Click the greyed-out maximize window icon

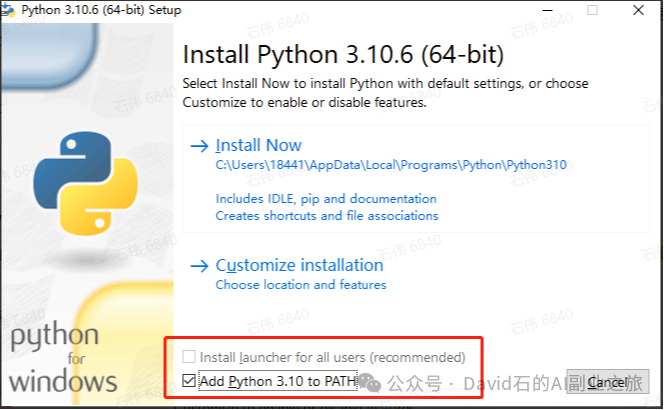click(592, 10)
